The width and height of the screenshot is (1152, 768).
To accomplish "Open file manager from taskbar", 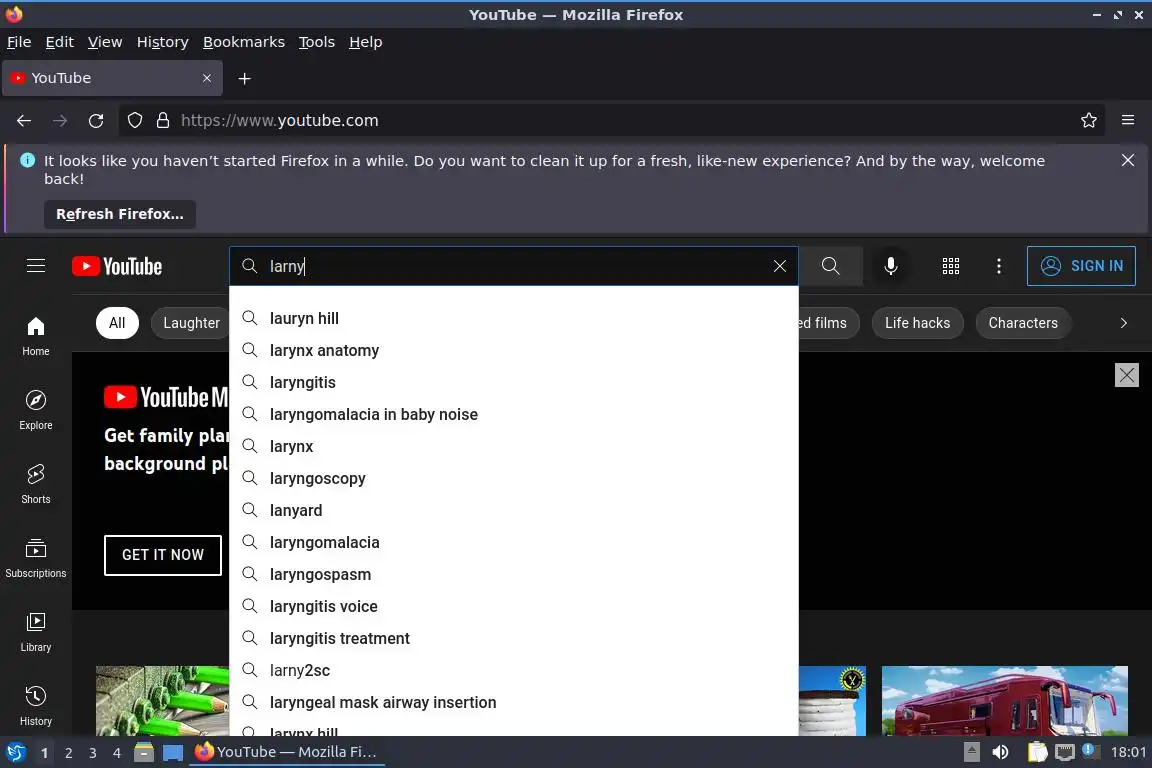I will pos(144,752).
